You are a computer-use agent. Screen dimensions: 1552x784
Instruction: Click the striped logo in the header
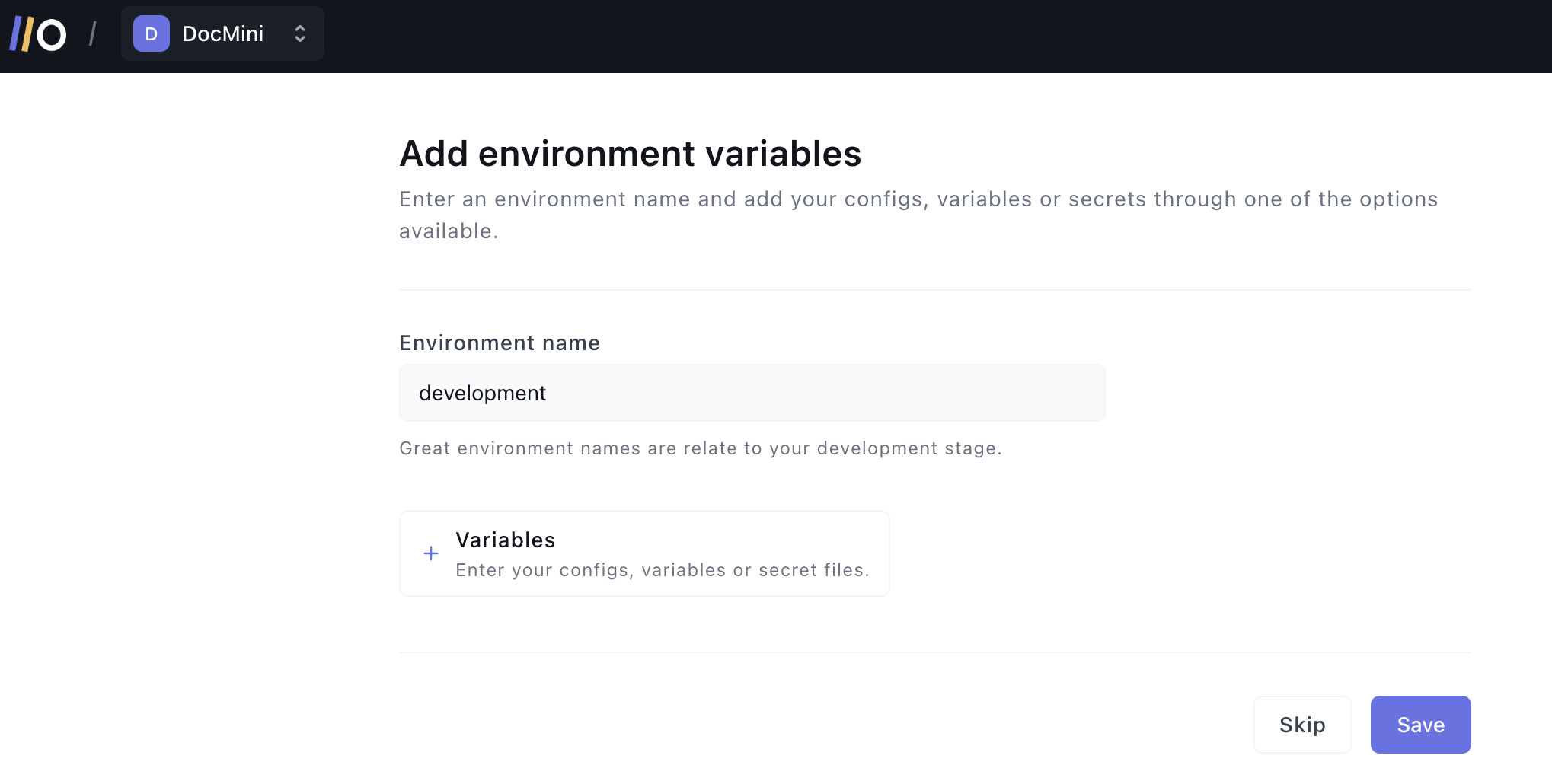[37, 34]
